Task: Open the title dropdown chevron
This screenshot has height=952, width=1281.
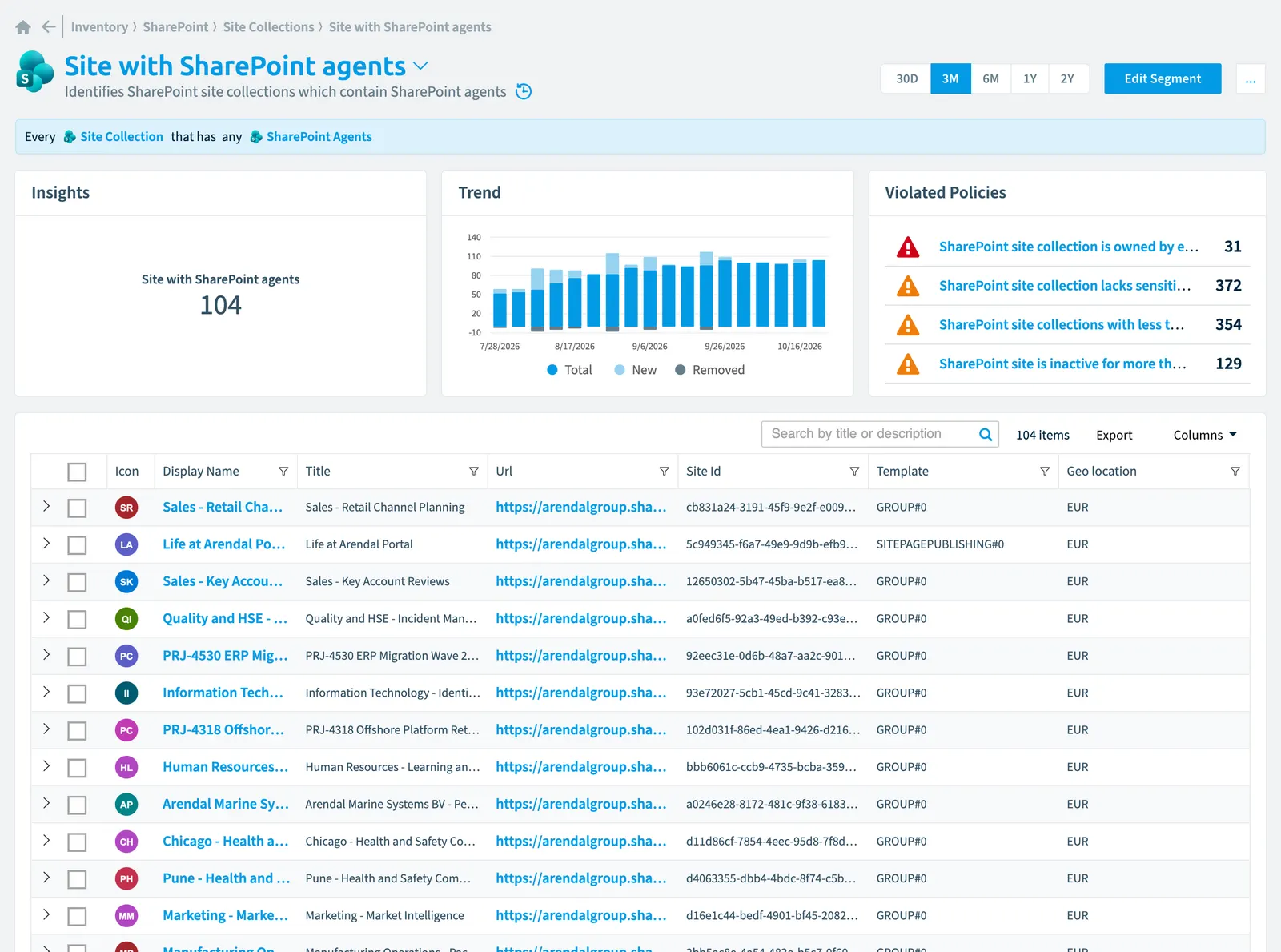Action: [x=420, y=66]
